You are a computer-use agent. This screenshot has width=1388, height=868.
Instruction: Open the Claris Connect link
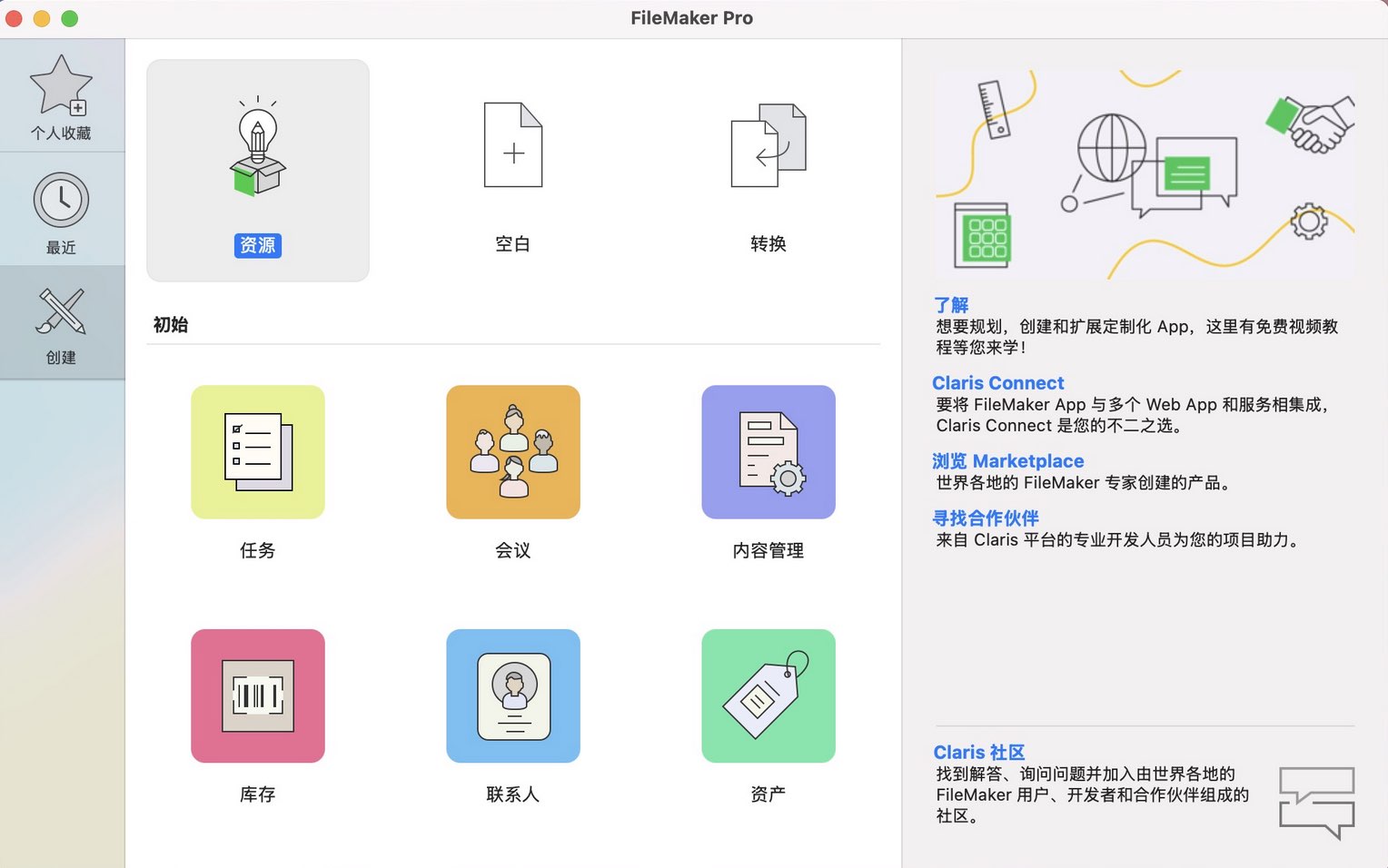[x=998, y=383]
